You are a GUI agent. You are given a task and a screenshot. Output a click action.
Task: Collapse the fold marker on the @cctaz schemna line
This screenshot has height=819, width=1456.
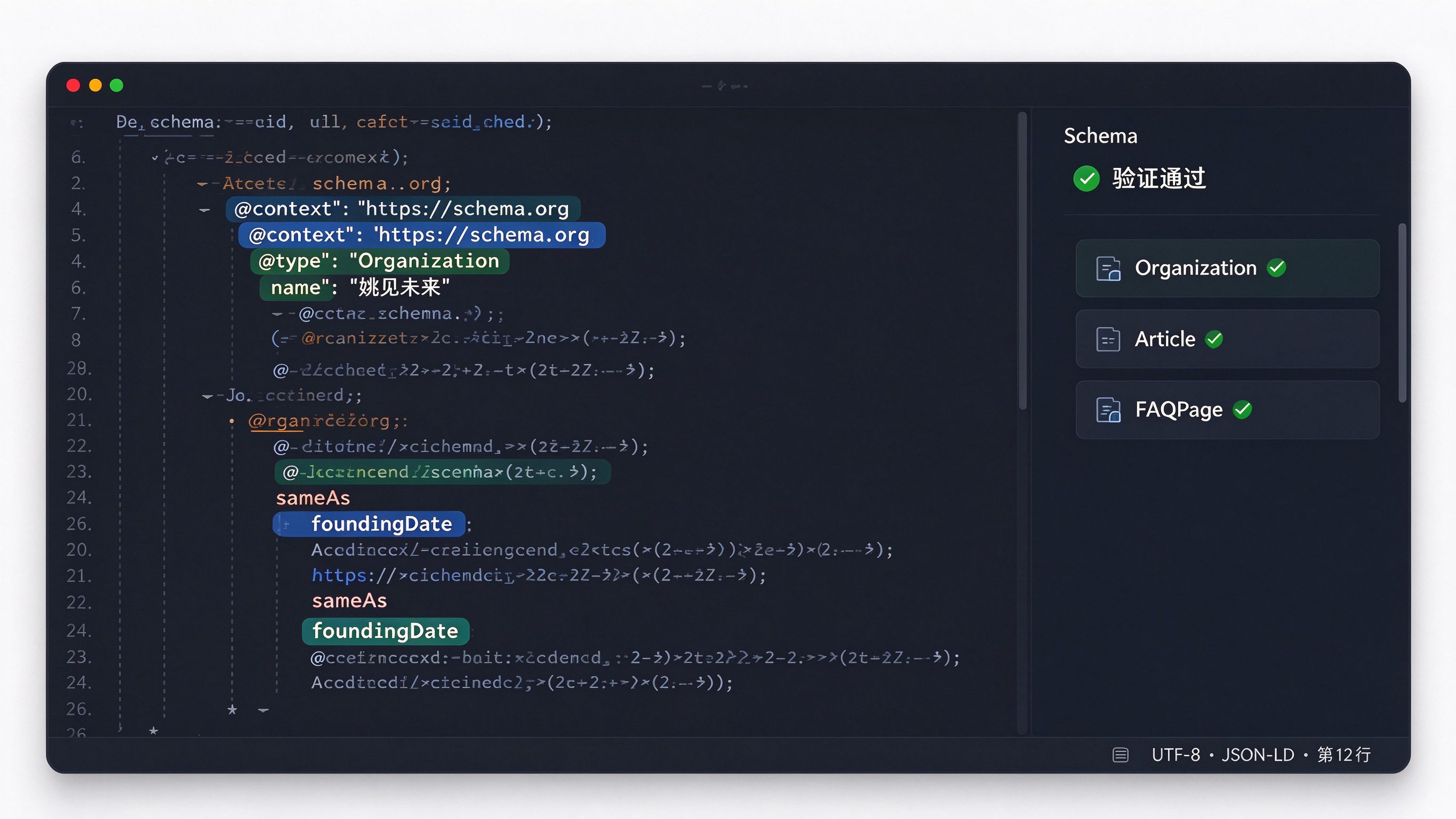277,314
